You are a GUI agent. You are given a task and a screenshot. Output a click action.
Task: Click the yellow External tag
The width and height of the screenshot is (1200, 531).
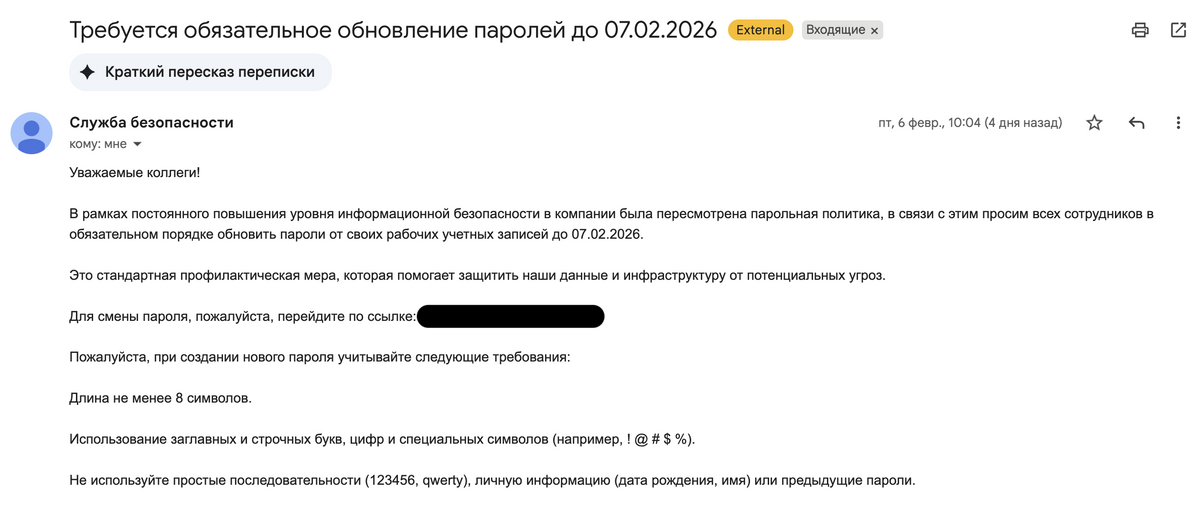[x=760, y=30]
